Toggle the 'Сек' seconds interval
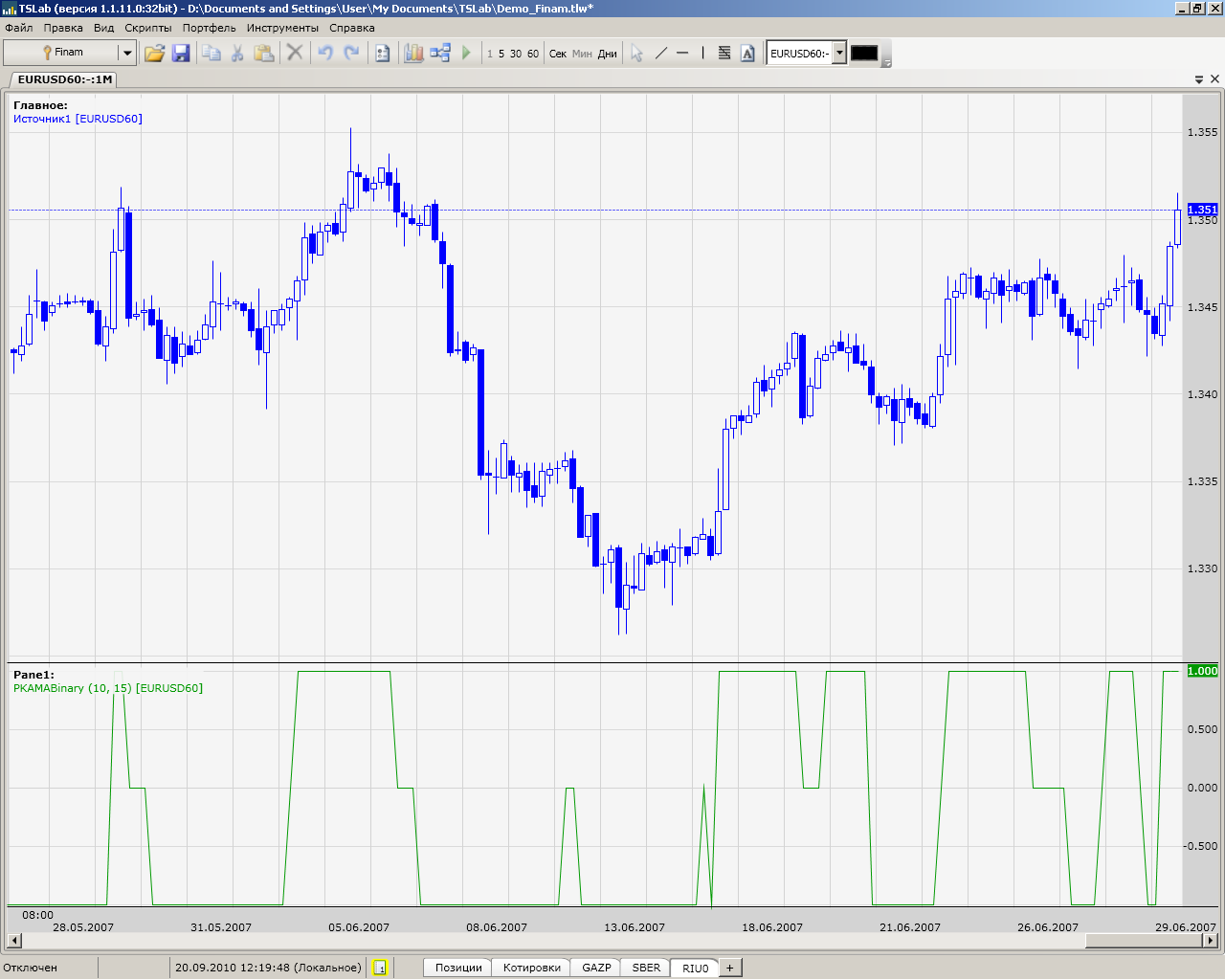The width and height of the screenshot is (1225, 980). click(558, 54)
